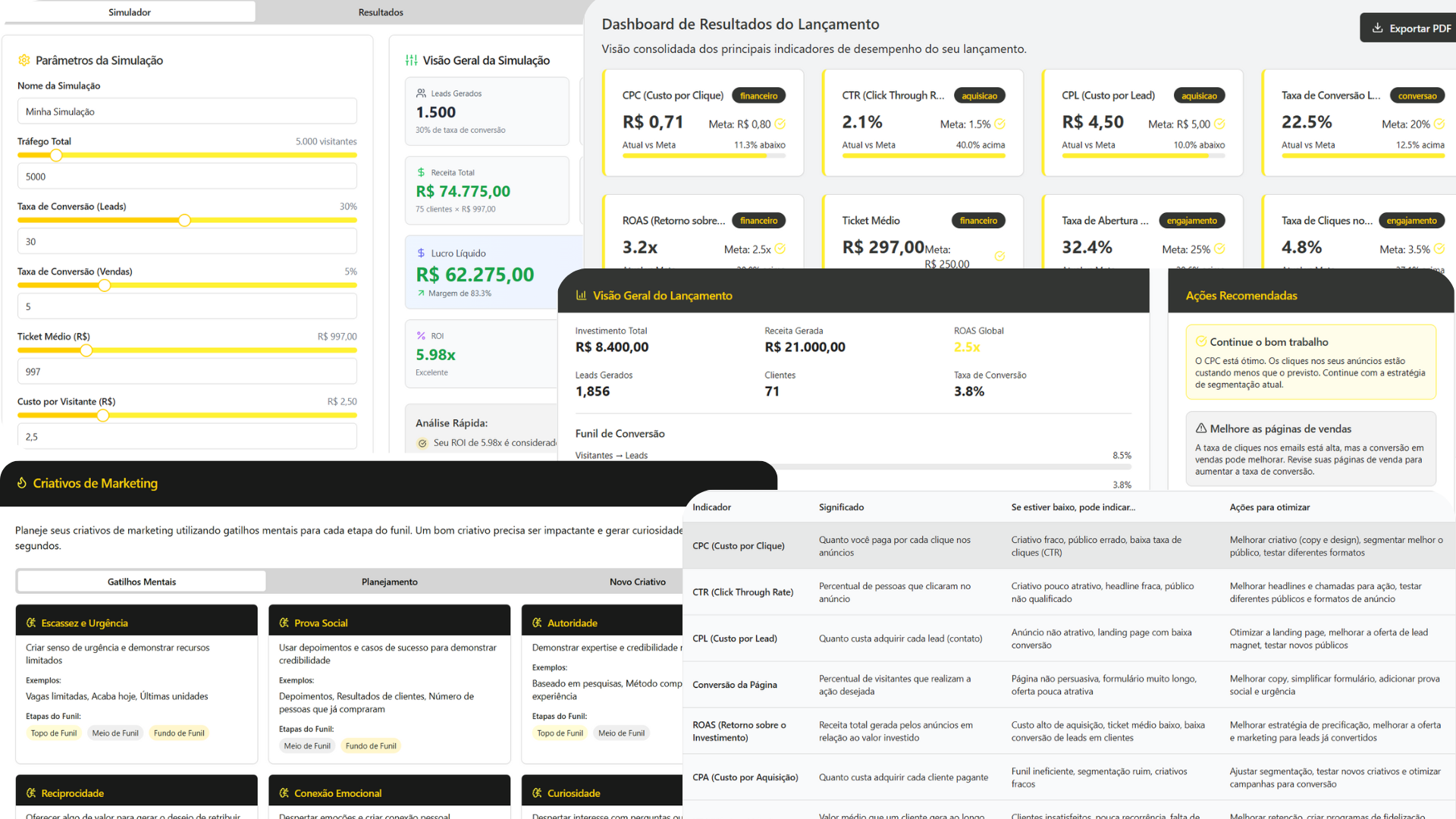
Task: Click the people icon beside Leads Gerados
Action: [421, 93]
